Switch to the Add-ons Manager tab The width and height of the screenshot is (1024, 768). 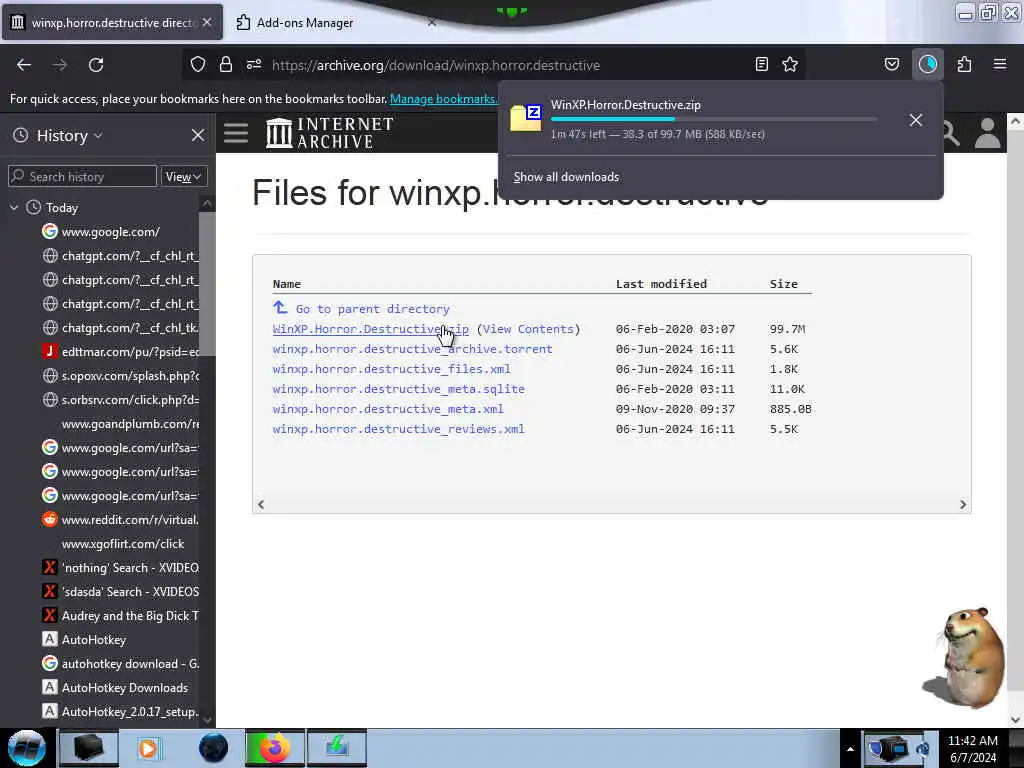pos(334,22)
